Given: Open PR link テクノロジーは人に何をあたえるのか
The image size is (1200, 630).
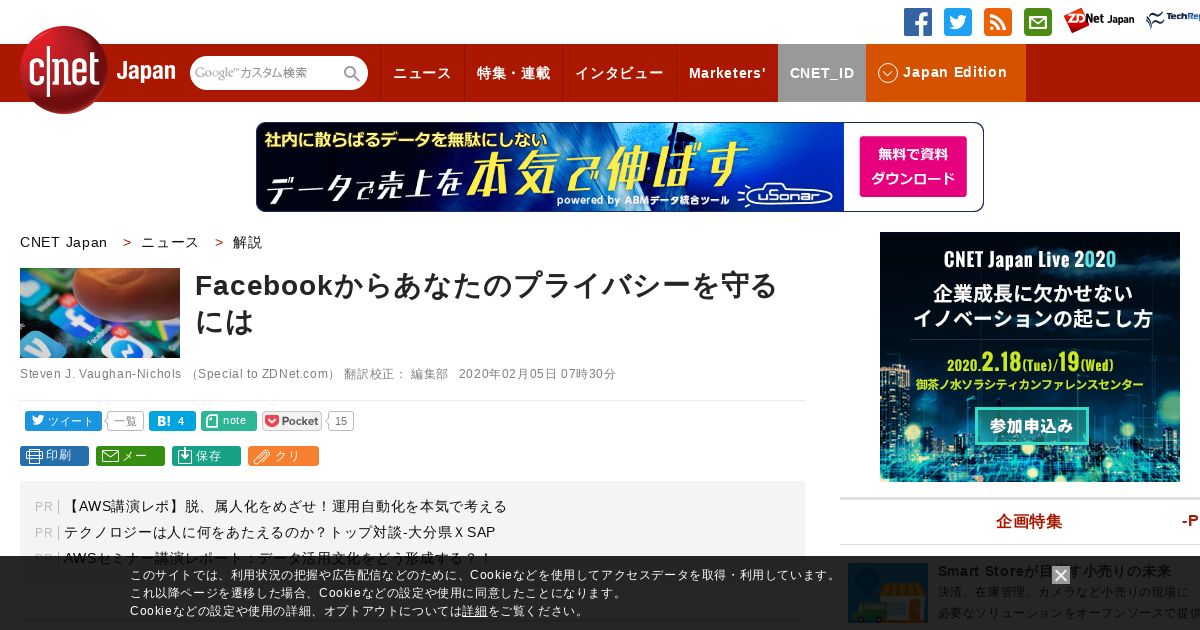Looking at the screenshot, I should (280, 533).
